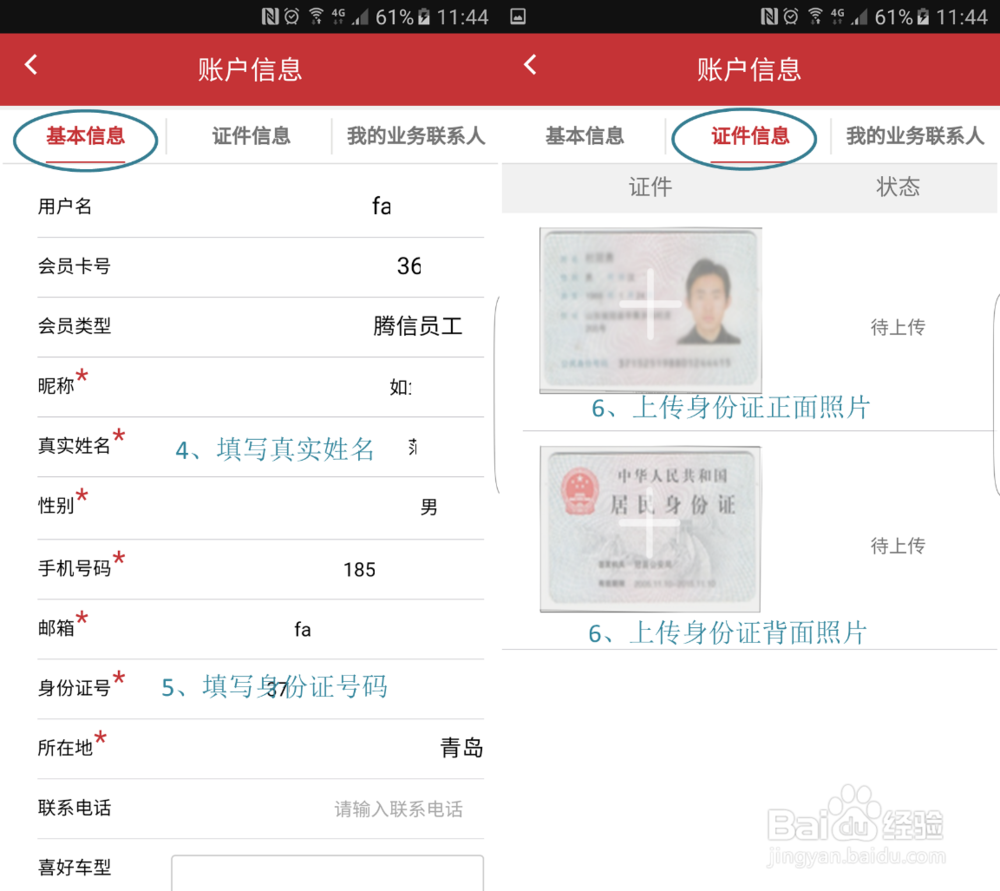
Task: Click the 4G network indicator
Action: click(x=336, y=14)
